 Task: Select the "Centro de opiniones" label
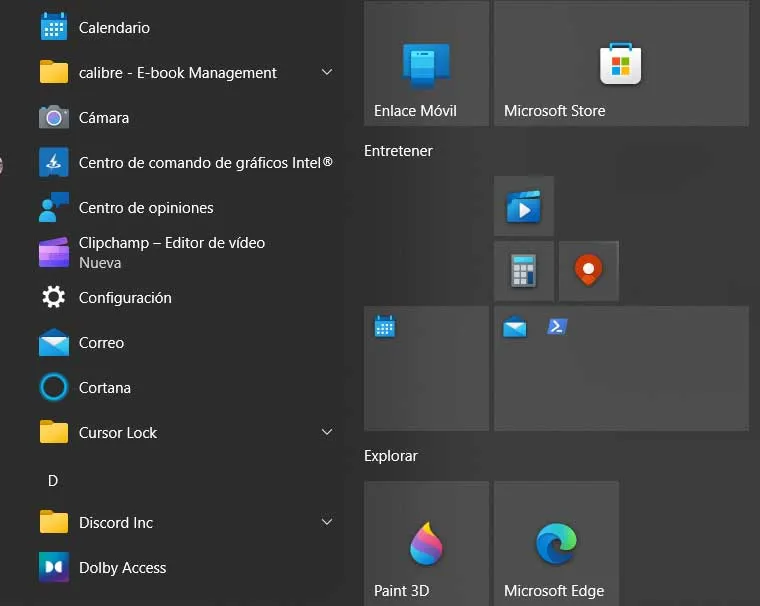[x=146, y=207]
